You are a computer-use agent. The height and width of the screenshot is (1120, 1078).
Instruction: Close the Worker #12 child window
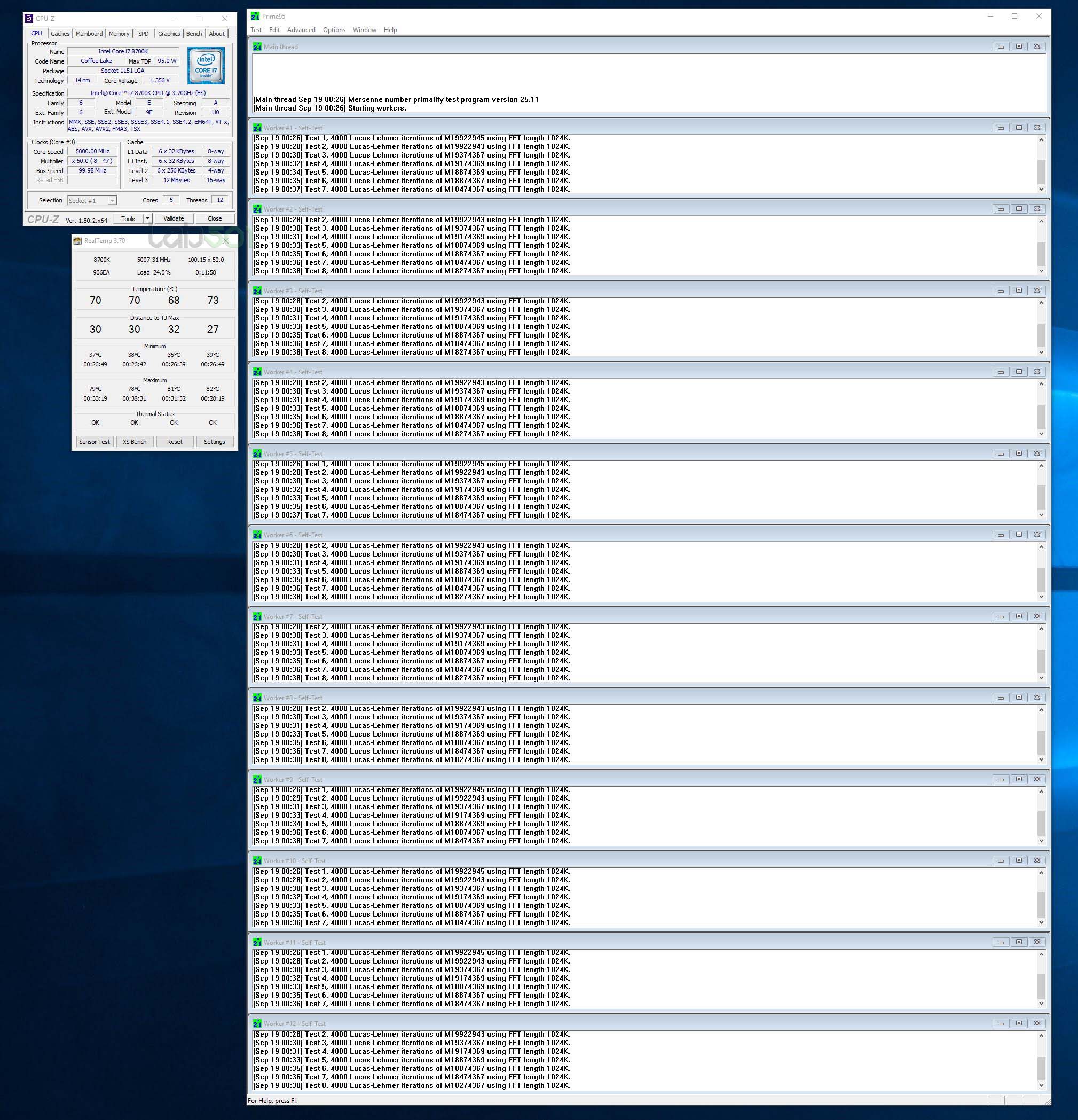point(1037,1023)
